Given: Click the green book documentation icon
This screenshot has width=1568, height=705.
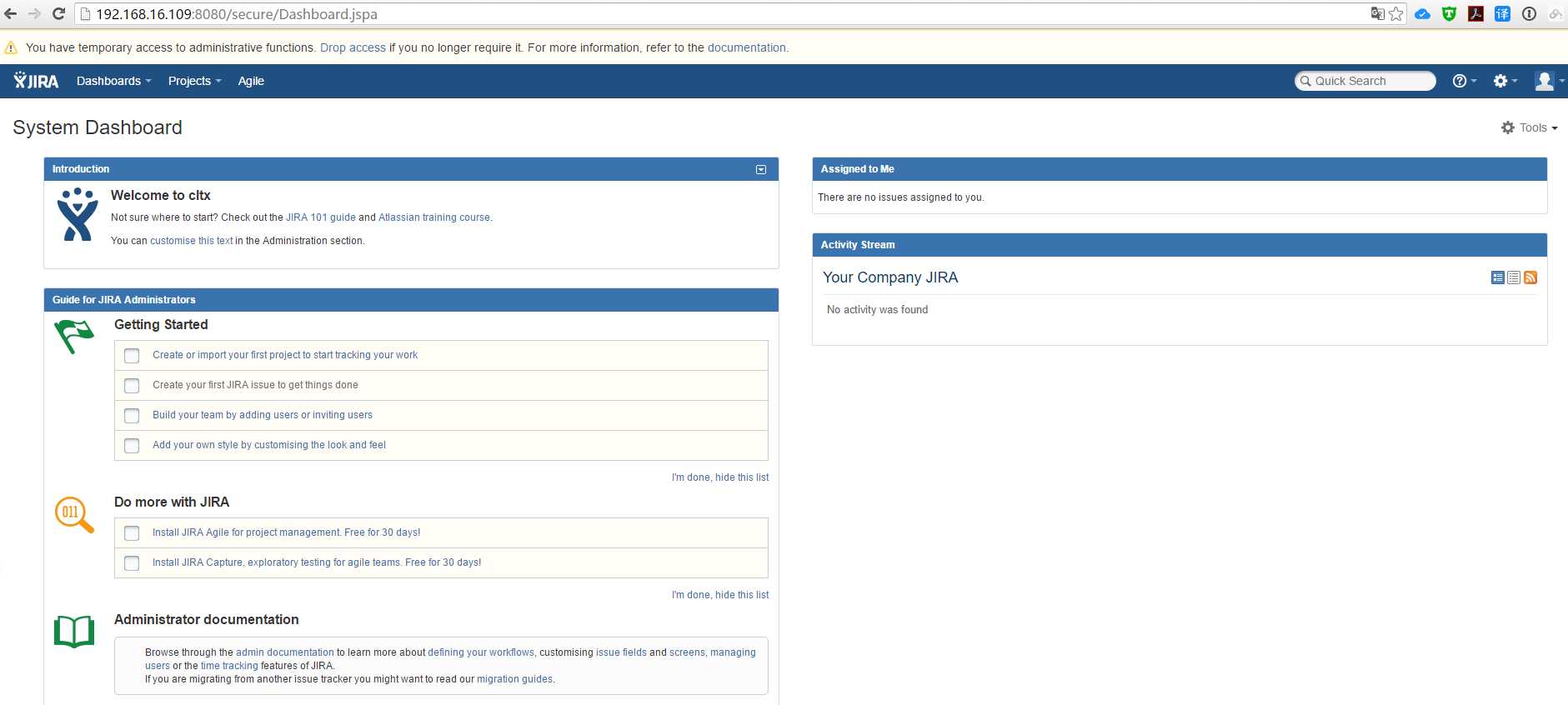Looking at the screenshot, I should [x=74, y=632].
